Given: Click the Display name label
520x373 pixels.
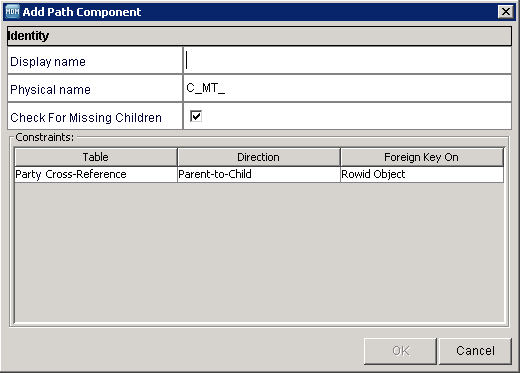Looking at the screenshot, I should point(48,62).
